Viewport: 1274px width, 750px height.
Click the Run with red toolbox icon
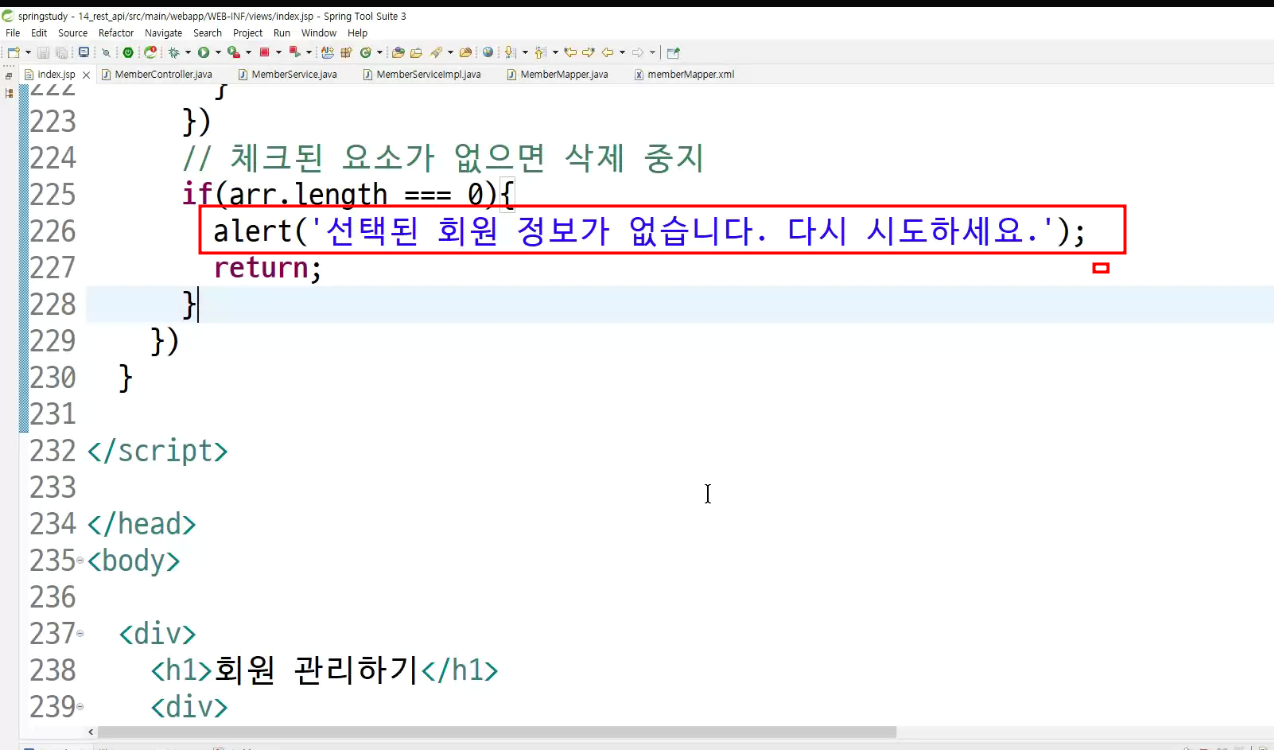(233, 52)
